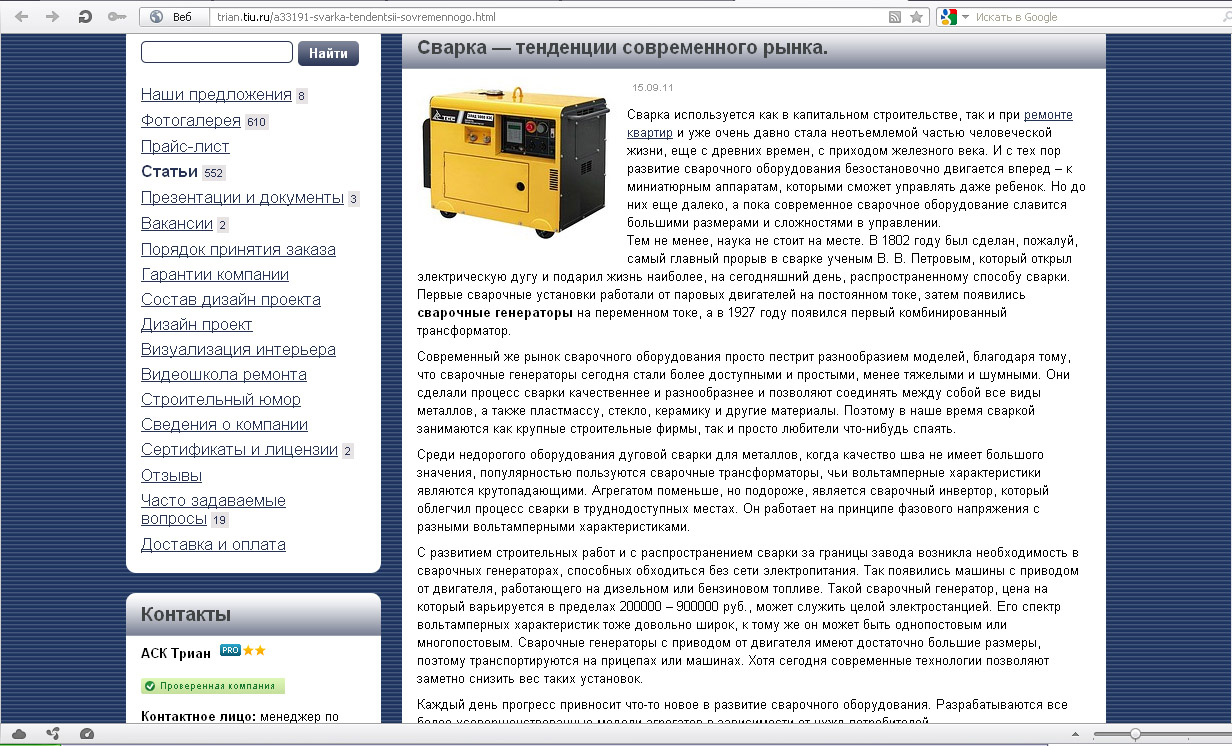Image resolution: width=1232 pixels, height=746 pixels.
Task: Open Гарантии компании link
Action: [215, 274]
